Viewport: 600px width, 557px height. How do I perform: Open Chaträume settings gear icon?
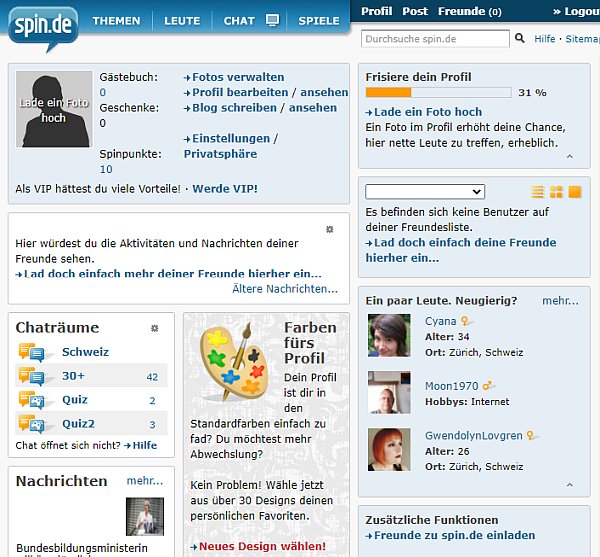click(x=154, y=328)
